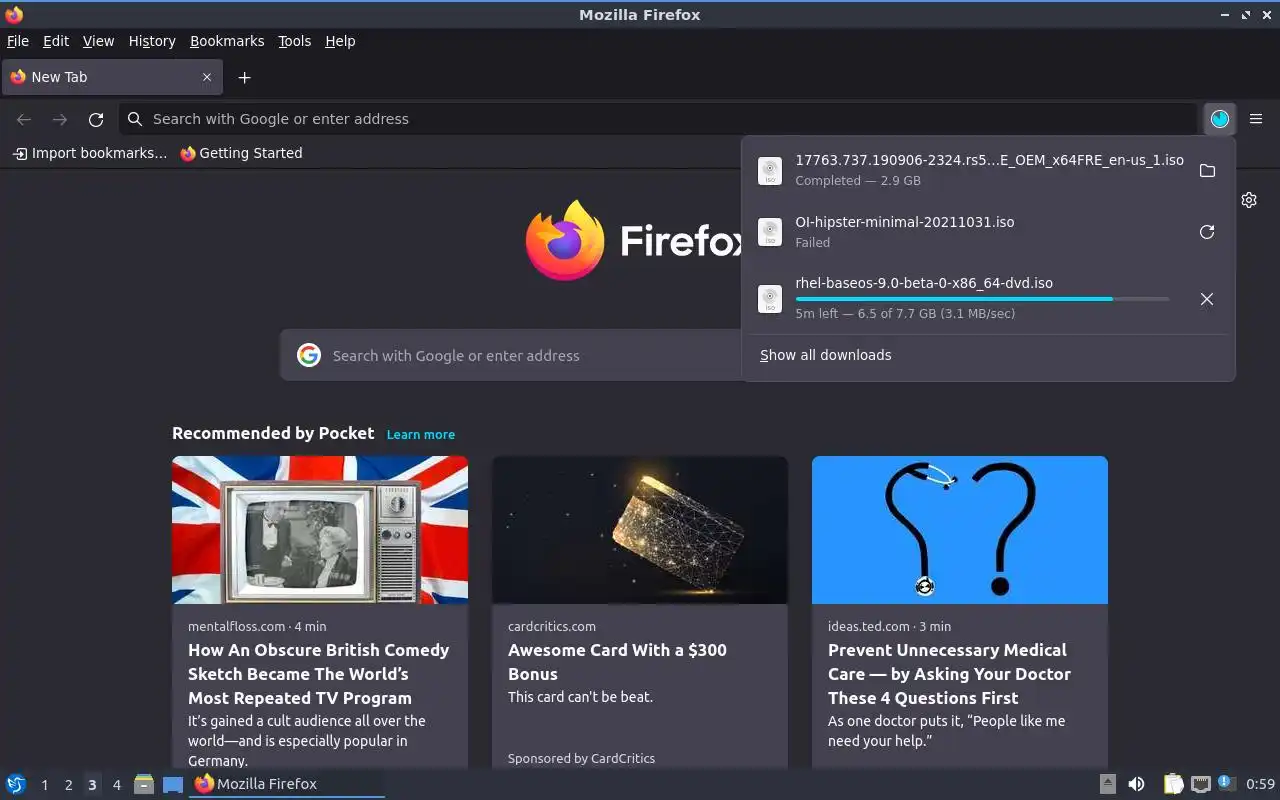The height and width of the screenshot is (800, 1280).
Task: Click the Mozilla Firefox taskbar window button
Action: coord(286,784)
